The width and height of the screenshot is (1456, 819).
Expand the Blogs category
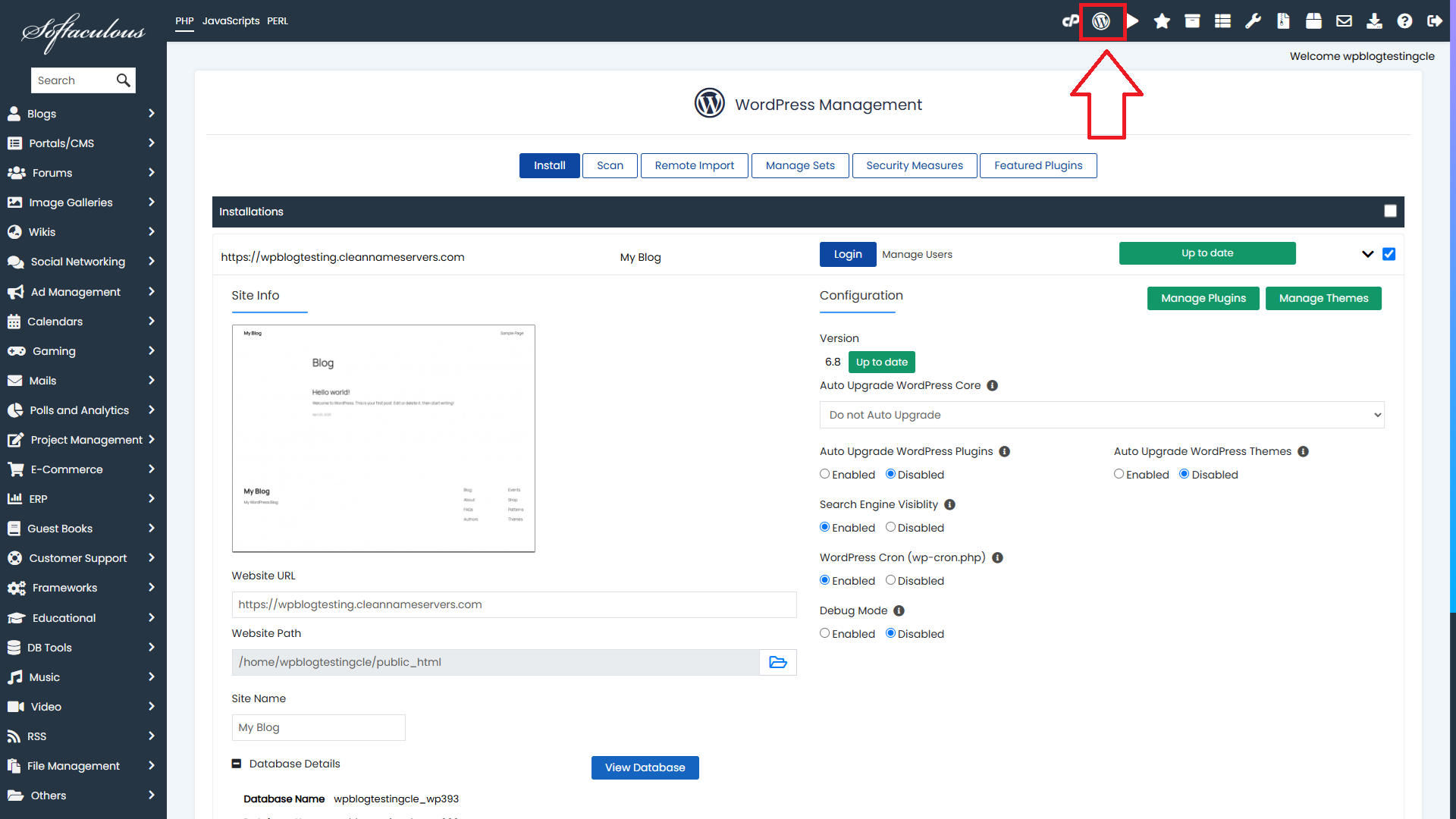(83, 114)
